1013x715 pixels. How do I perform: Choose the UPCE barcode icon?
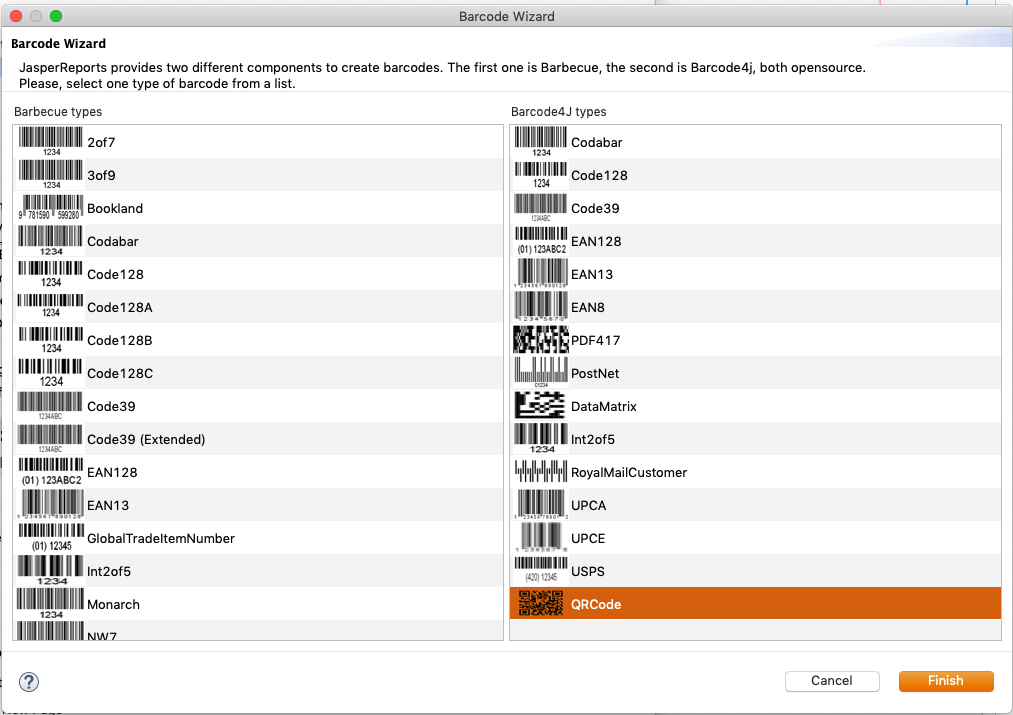coord(541,537)
